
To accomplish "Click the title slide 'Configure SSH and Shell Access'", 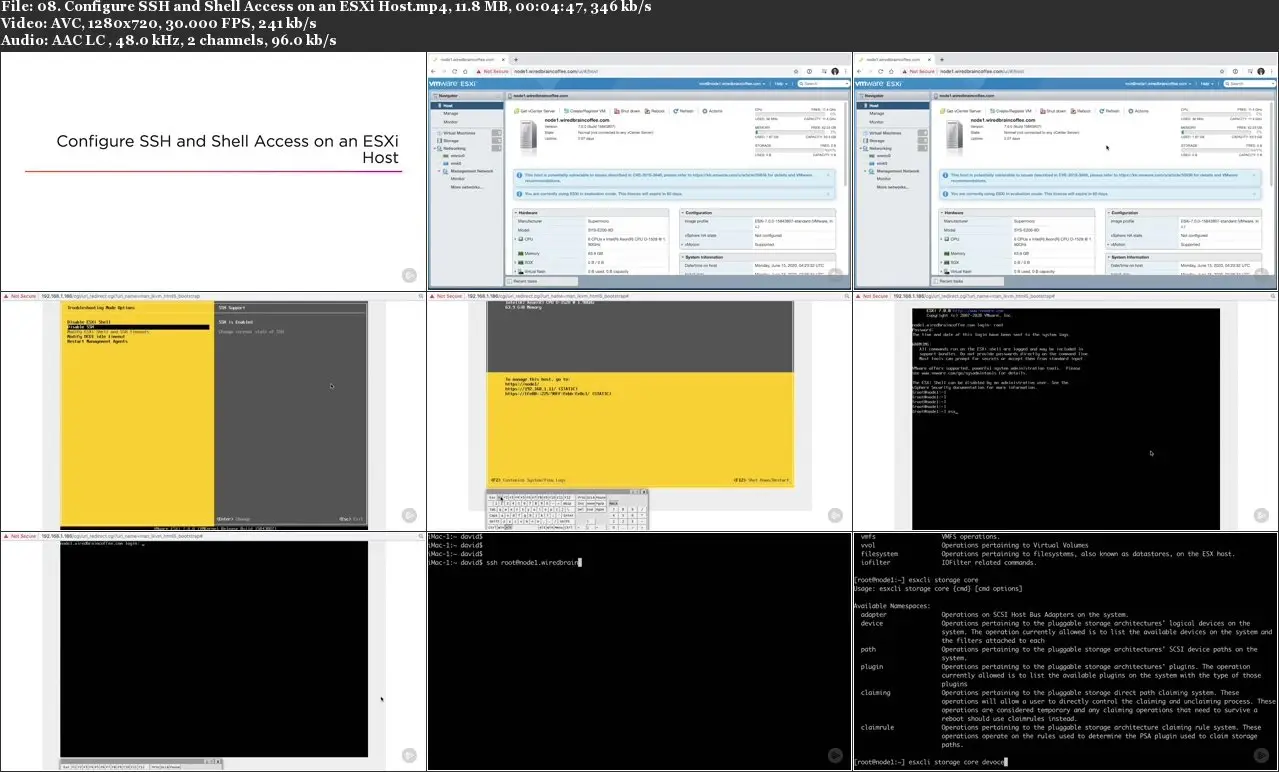I will [227, 149].
